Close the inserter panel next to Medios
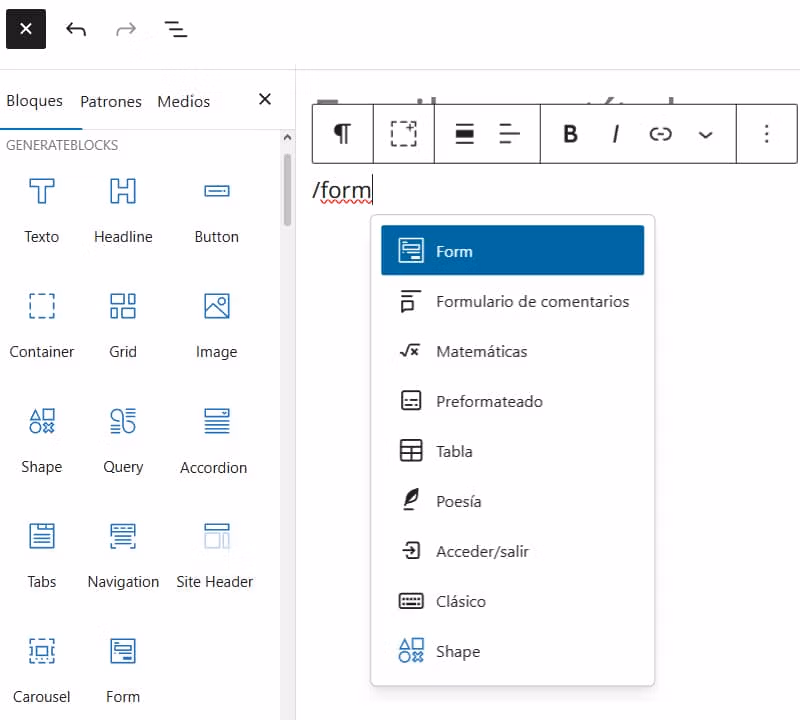Screen dimensions: 800x720 pos(265,99)
